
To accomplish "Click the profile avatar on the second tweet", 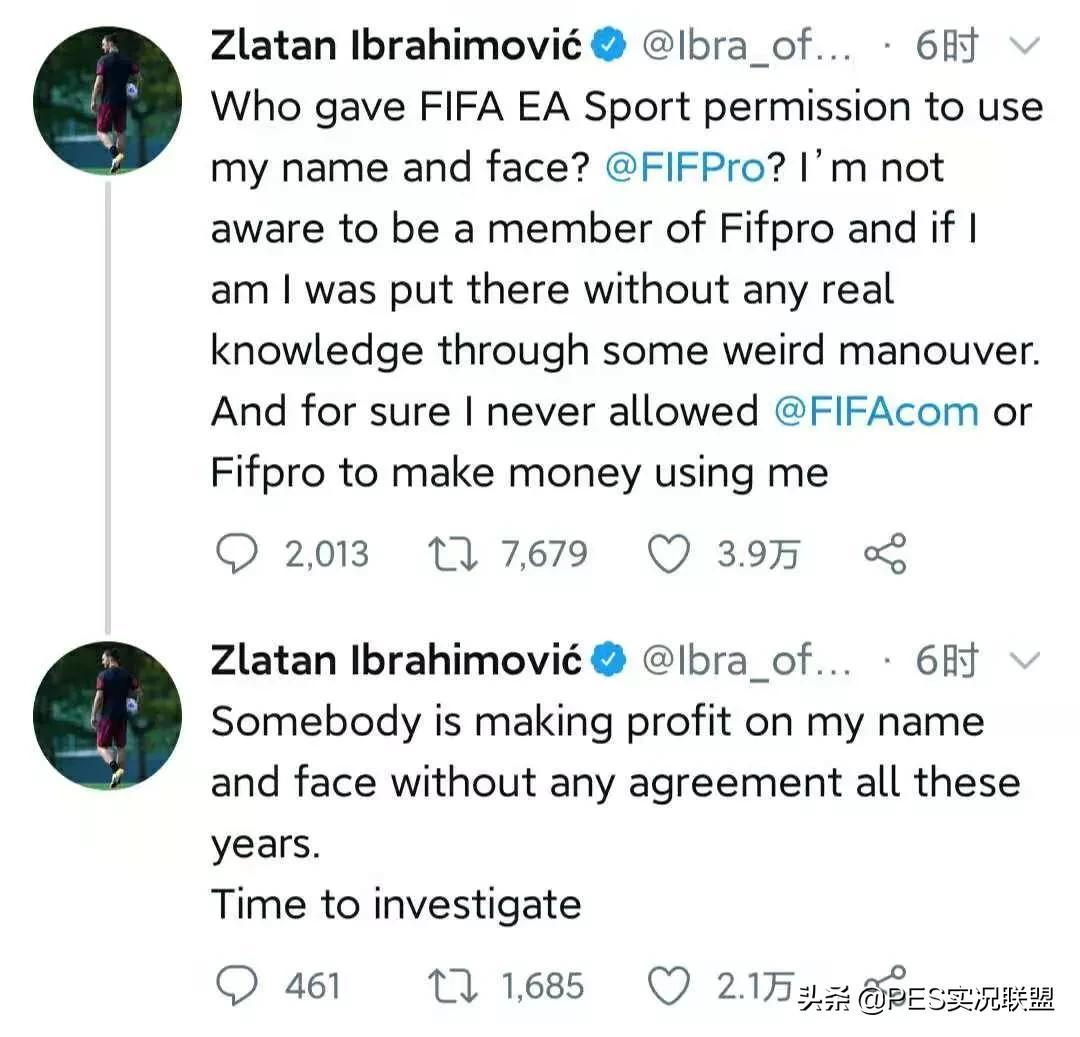I will (107, 714).
